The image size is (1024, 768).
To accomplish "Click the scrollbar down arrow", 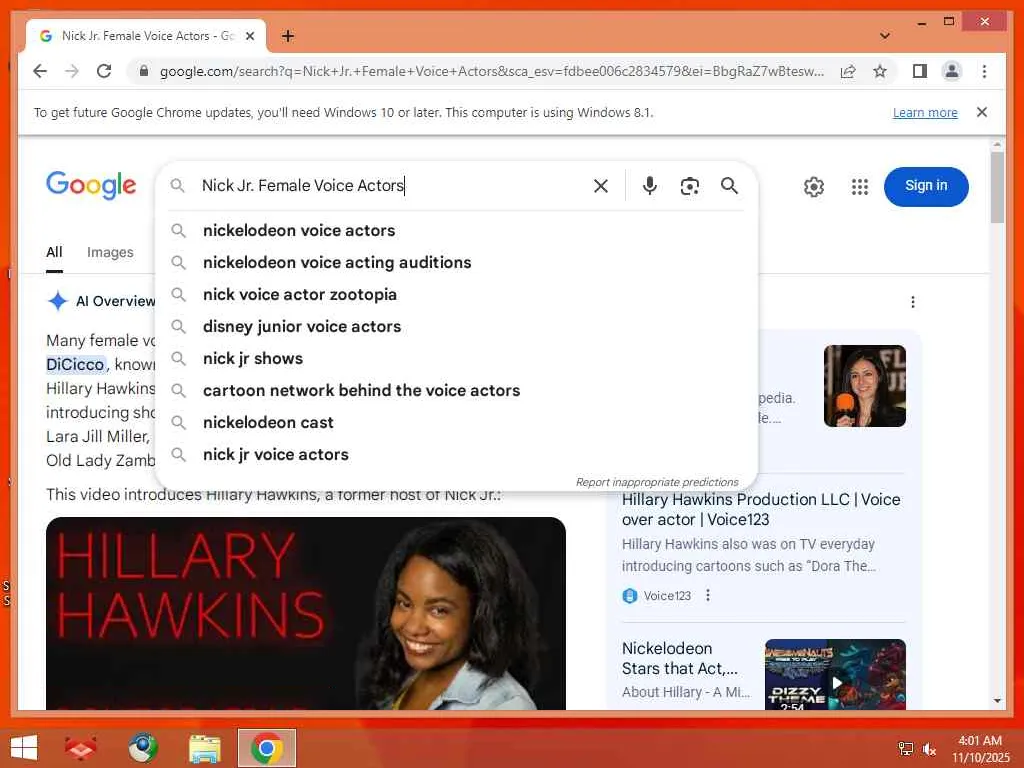I will pyautogui.click(x=997, y=701).
